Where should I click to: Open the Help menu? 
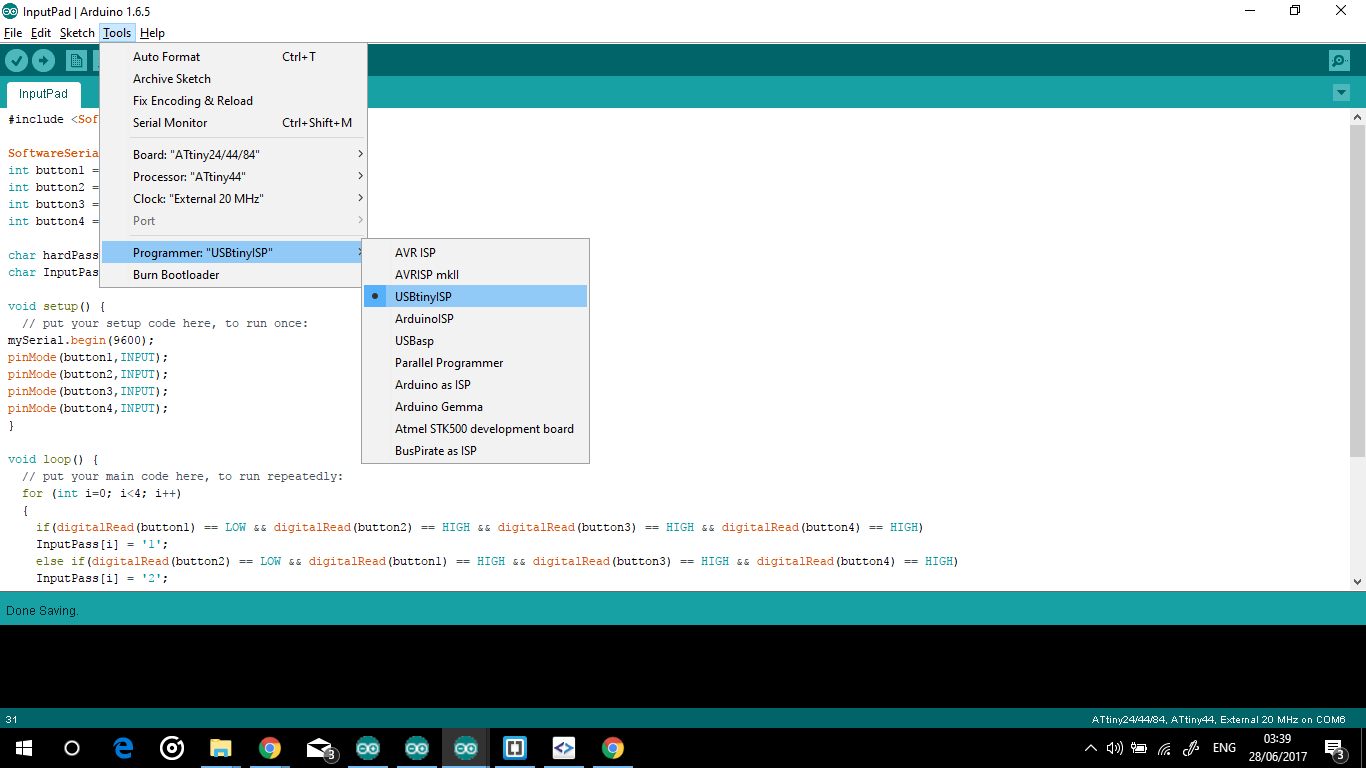pos(152,33)
